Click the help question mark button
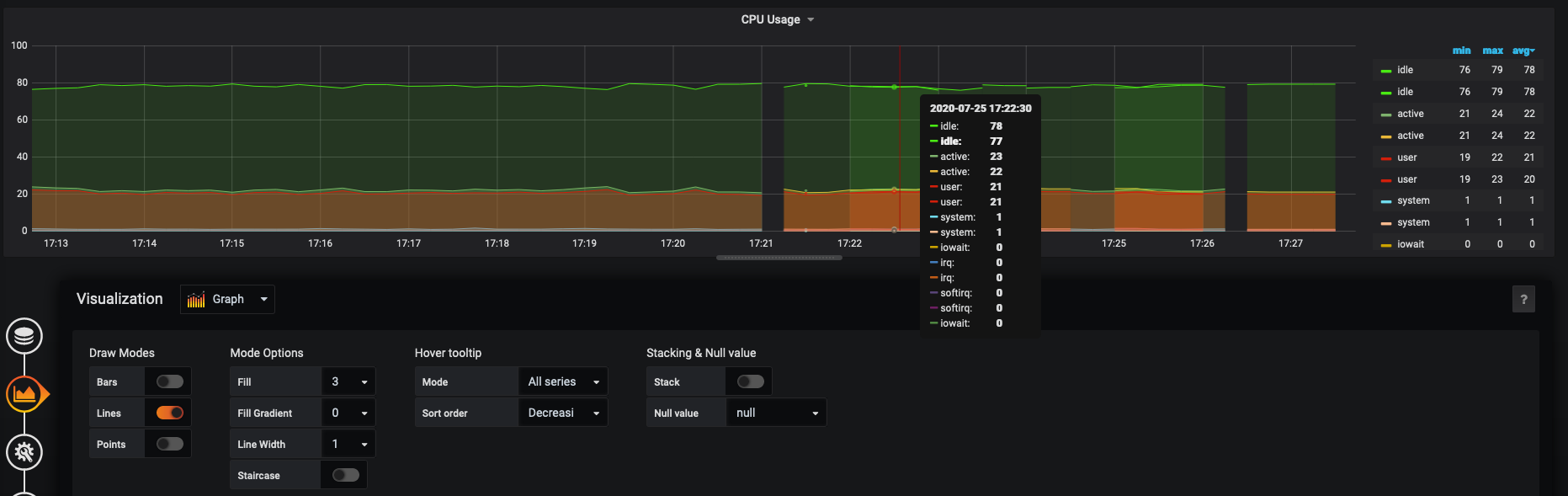The image size is (1568, 496). pyautogui.click(x=1523, y=299)
